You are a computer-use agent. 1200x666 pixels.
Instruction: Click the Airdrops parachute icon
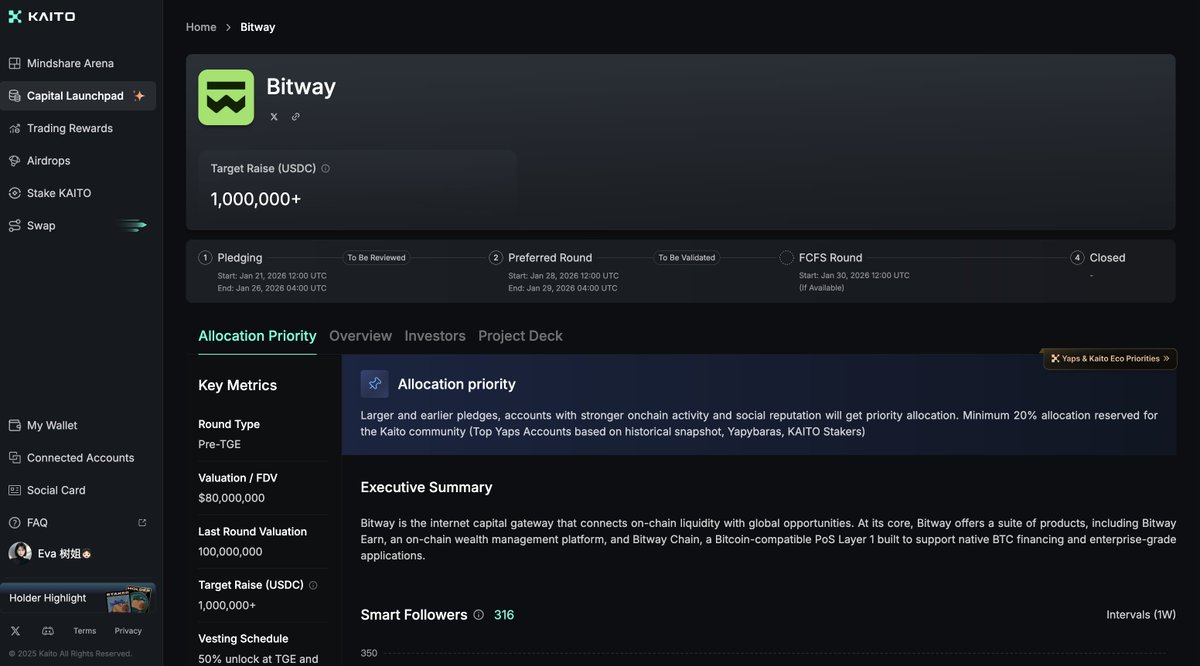pyautogui.click(x=15, y=160)
